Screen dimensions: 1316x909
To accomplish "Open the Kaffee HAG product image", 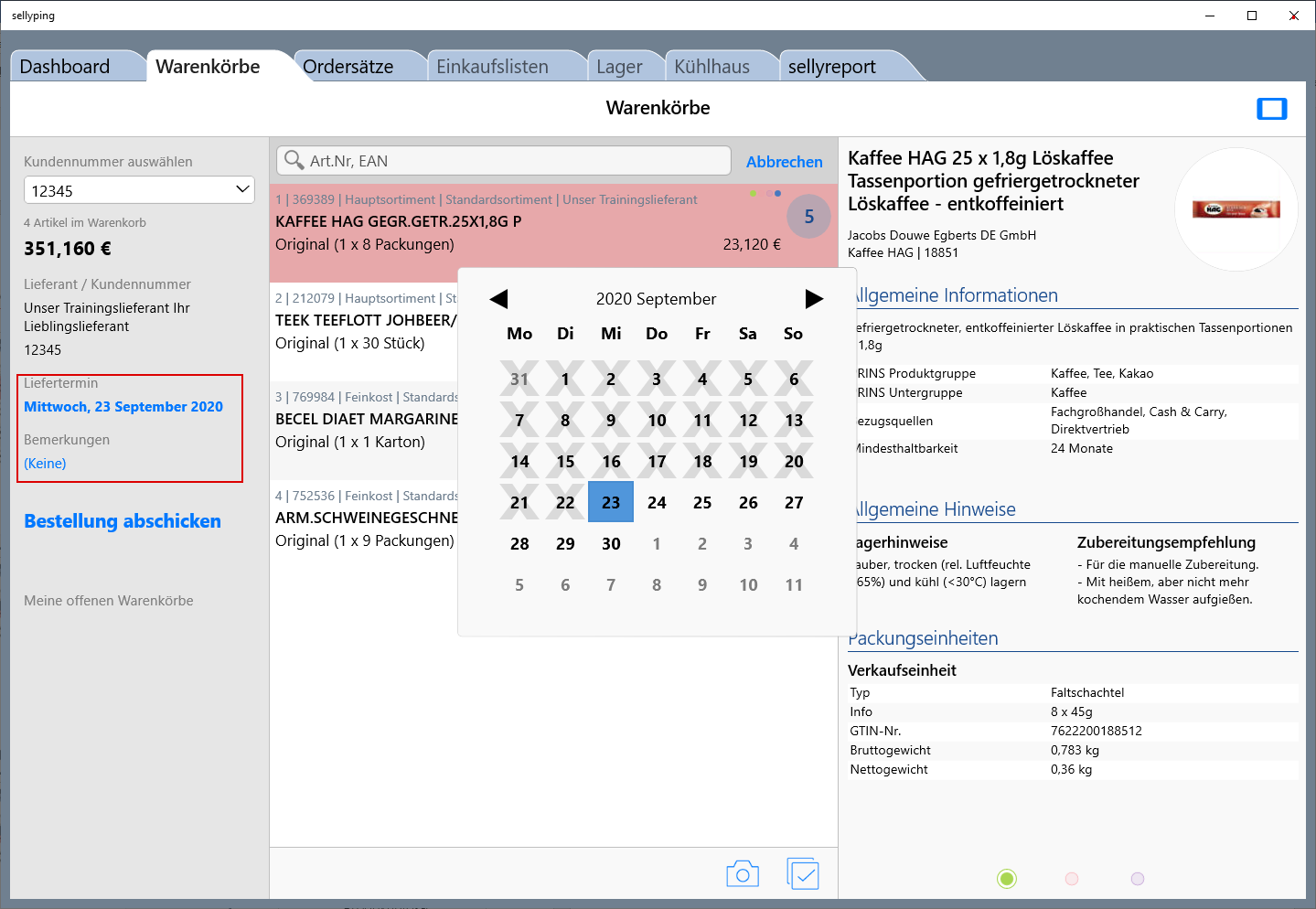I will 1236,209.
